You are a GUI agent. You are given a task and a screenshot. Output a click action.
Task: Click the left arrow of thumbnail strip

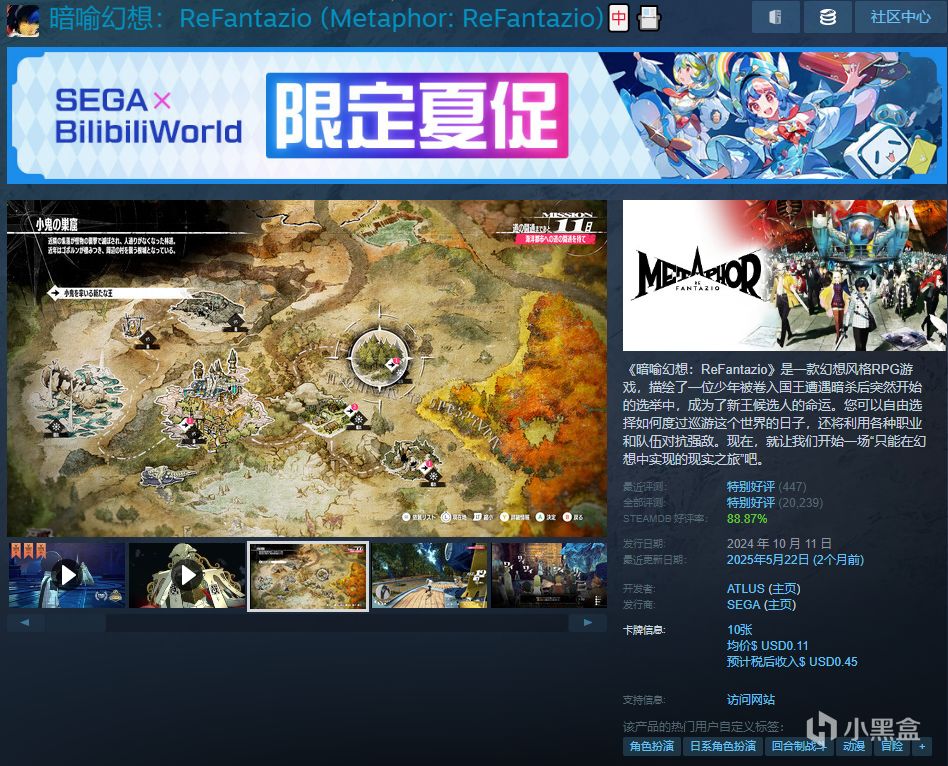pyautogui.click(x=25, y=622)
